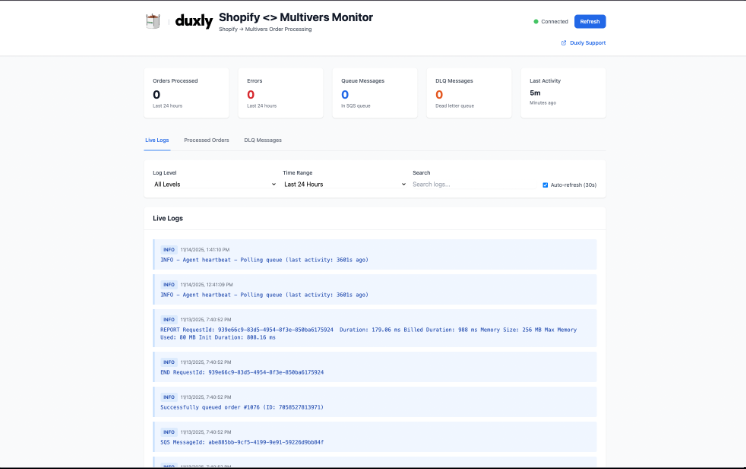The image size is (746, 469).
Task: Switch to the Processed Orders tab
Action: click(x=206, y=140)
